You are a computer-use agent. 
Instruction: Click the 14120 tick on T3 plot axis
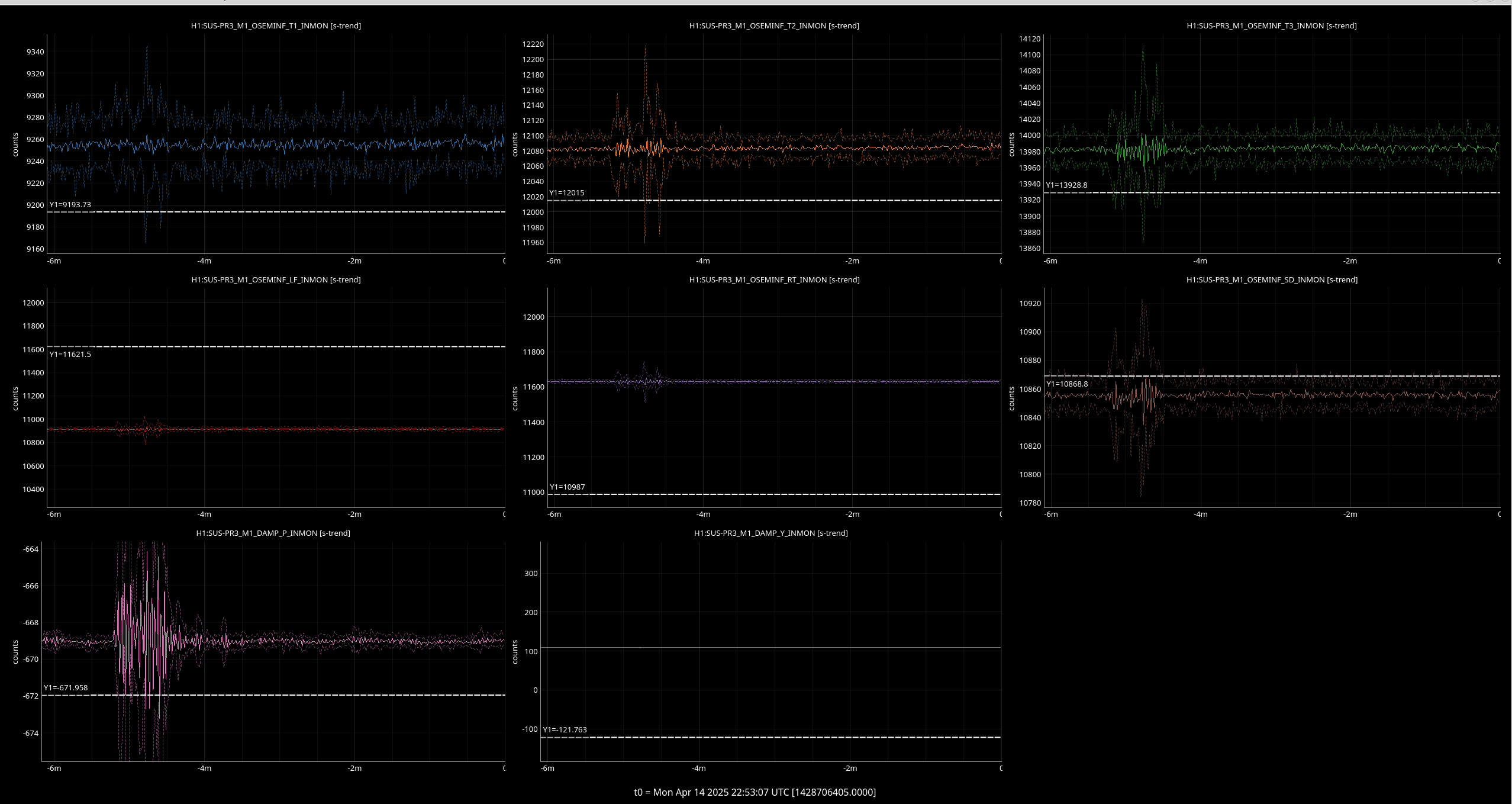(1029, 39)
